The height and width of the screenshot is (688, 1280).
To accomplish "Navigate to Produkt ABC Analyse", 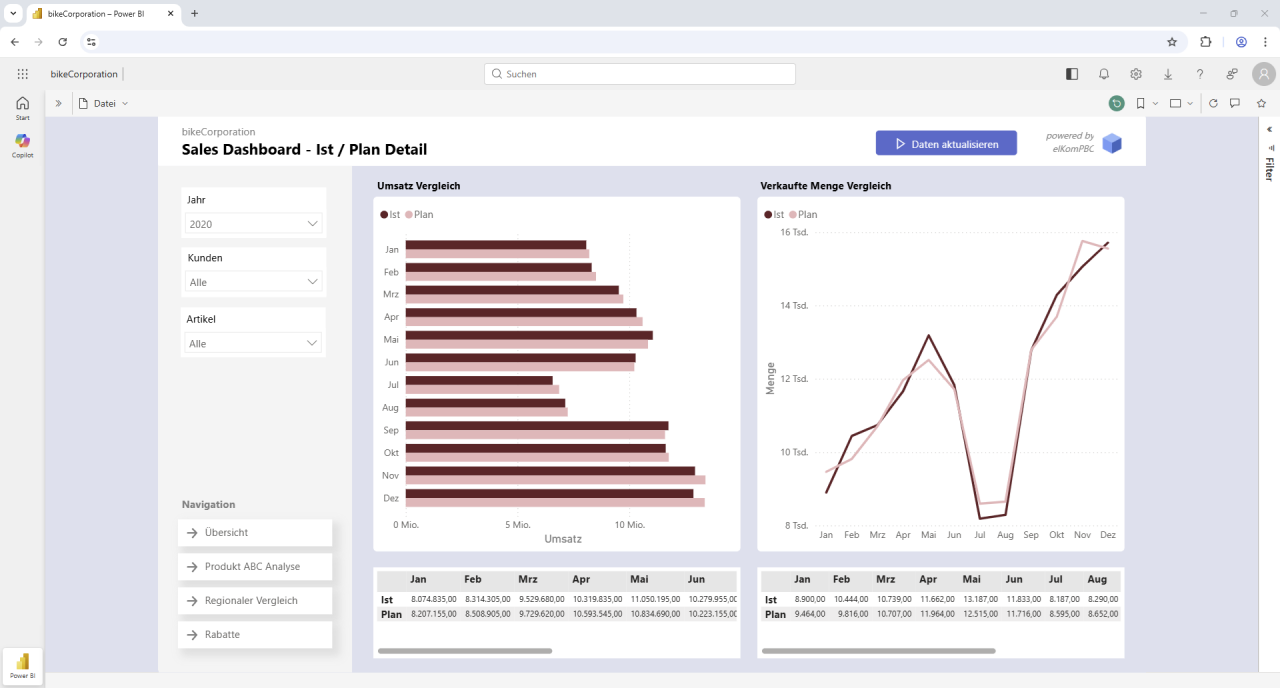I will [254, 566].
